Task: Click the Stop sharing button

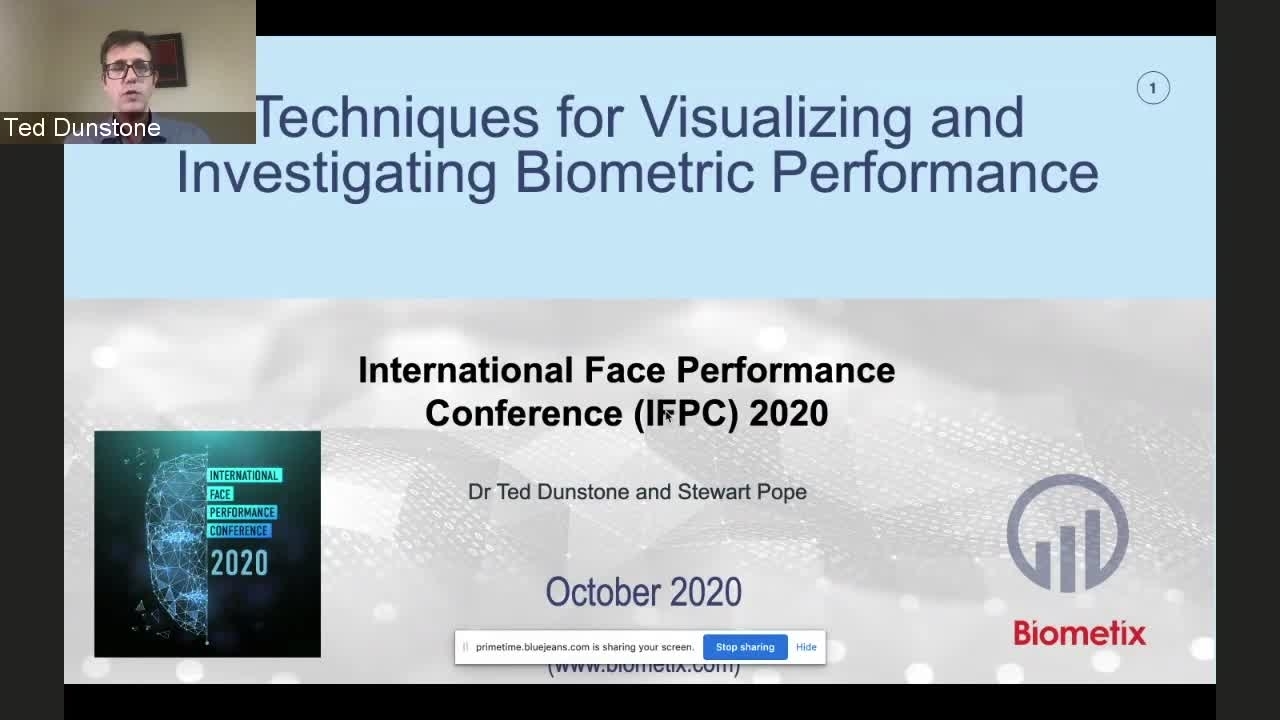Action: pyautogui.click(x=745, y=647)
